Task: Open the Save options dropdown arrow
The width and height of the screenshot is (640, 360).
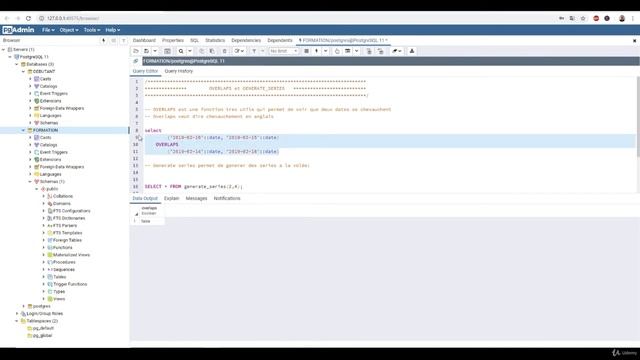Action: [155, 51]
